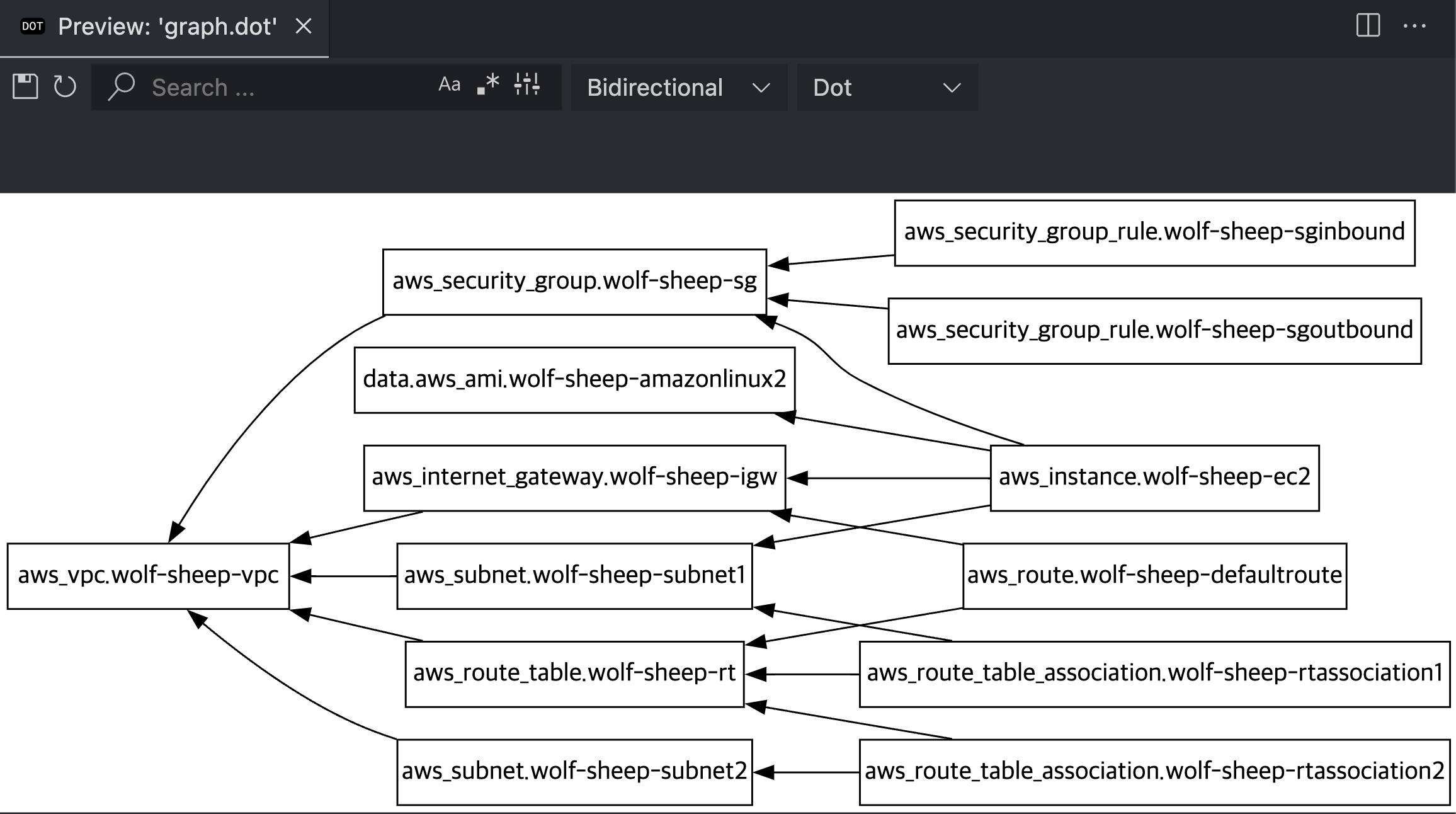Click the magnifier search icon
Viewport: 1456px width, 814px height.
121,86
